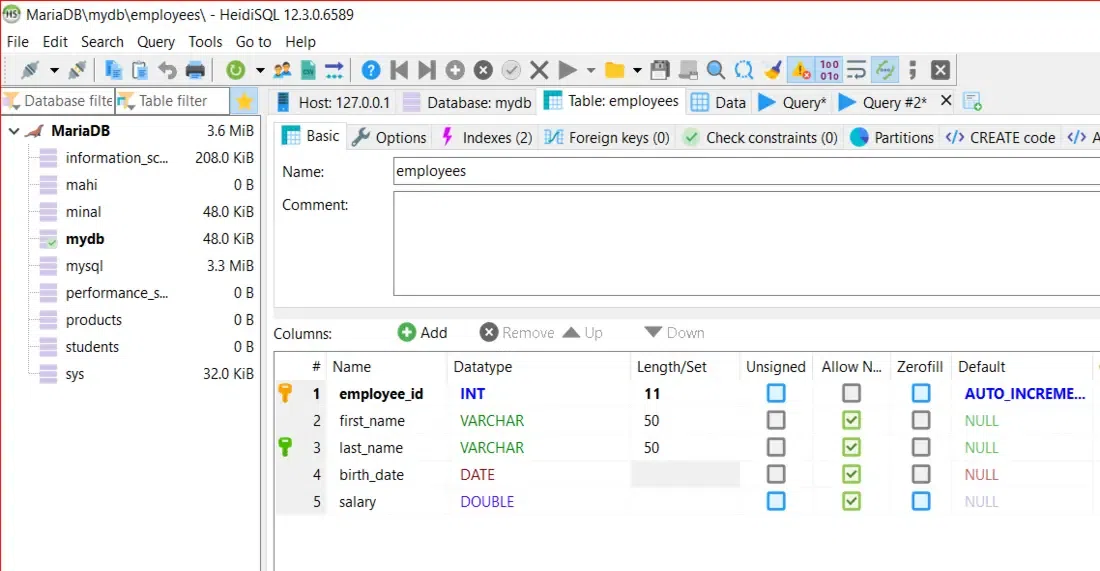Viewport: 1100px width, 571px height.
Task: Click the Run query play icon
Action: click(568, 70)
